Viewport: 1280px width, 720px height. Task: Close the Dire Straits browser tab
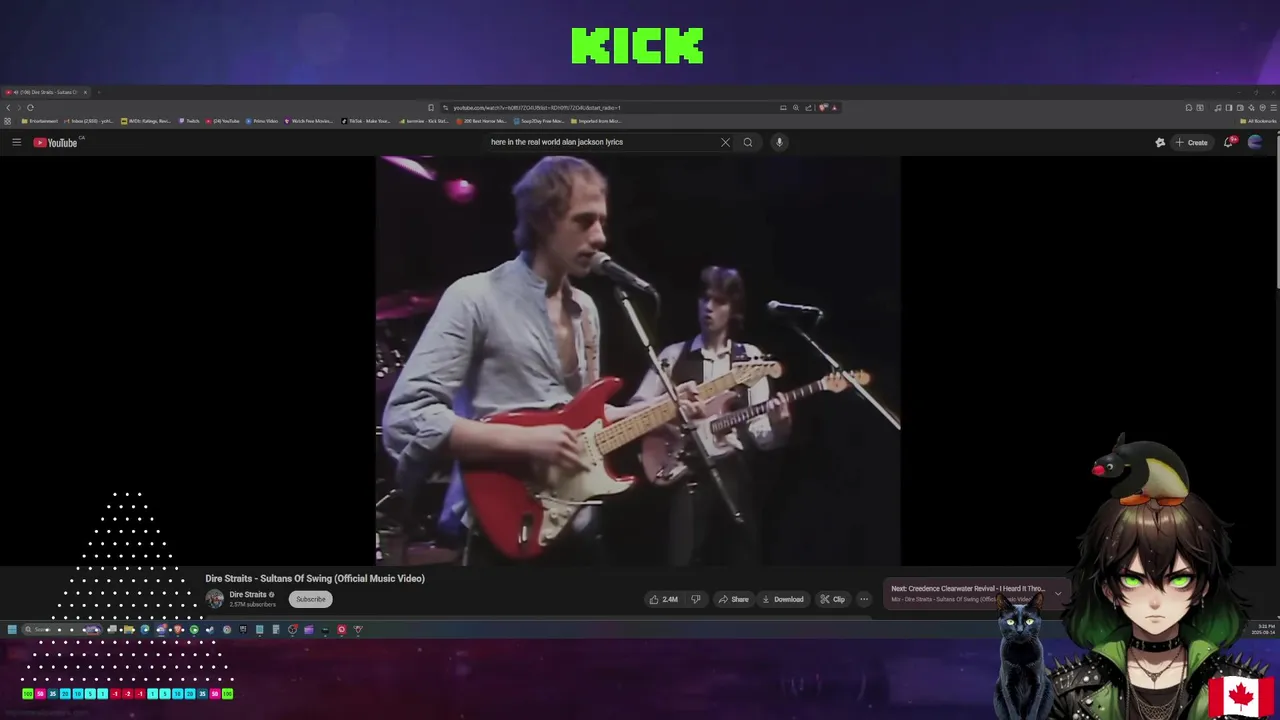point(85,92)
